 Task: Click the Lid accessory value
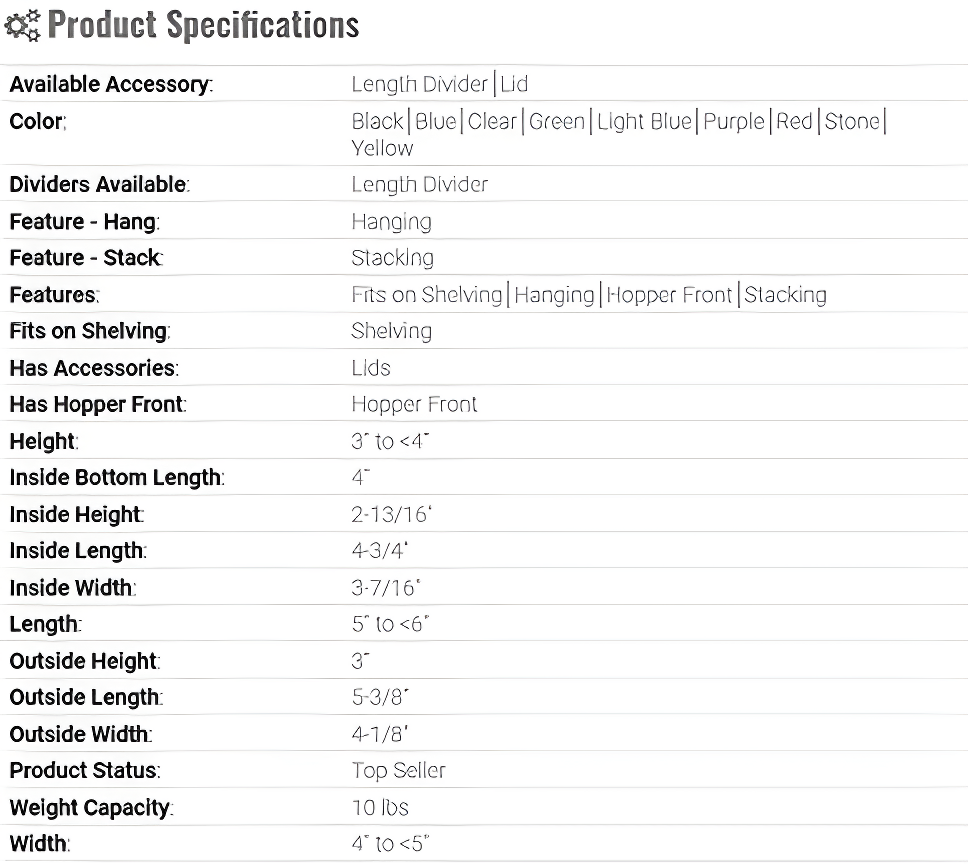pyautogui.click(x=514, y=84)
